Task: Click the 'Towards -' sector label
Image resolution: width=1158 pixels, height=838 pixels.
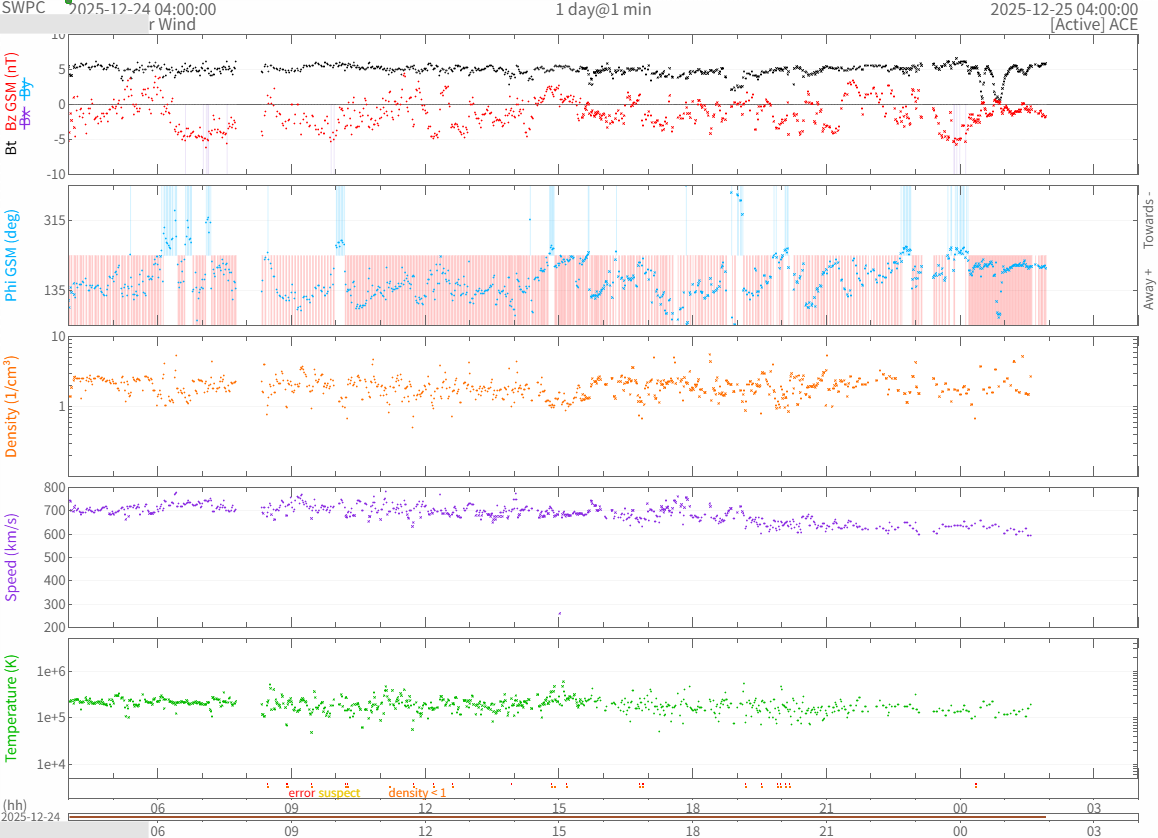Action: click(1149, 220)
